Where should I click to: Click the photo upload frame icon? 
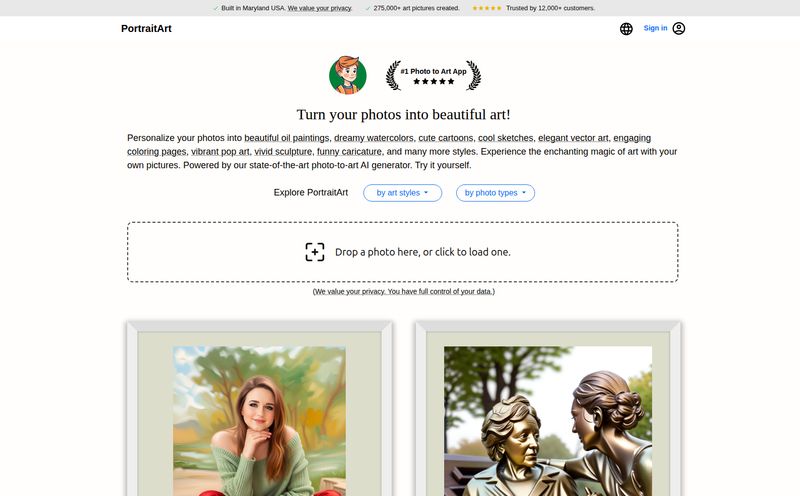pyautogui.click(x=315, y=252)
